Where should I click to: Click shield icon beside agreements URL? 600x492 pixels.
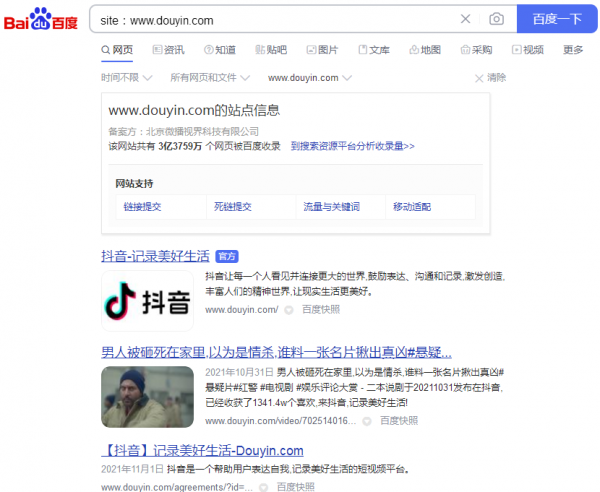pyautogui.click(x=263, y=487)
